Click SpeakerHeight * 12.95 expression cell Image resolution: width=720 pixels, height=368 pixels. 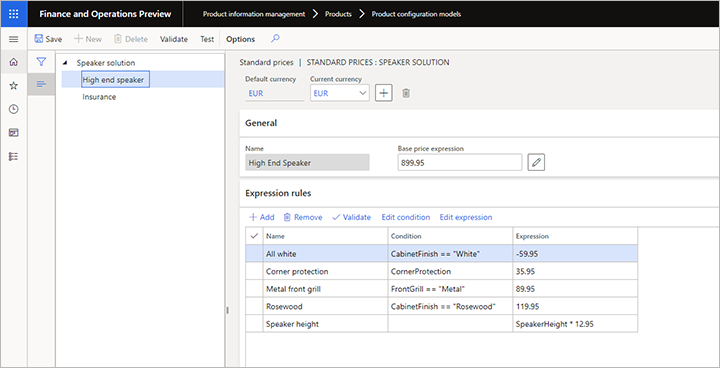[575, 324]
